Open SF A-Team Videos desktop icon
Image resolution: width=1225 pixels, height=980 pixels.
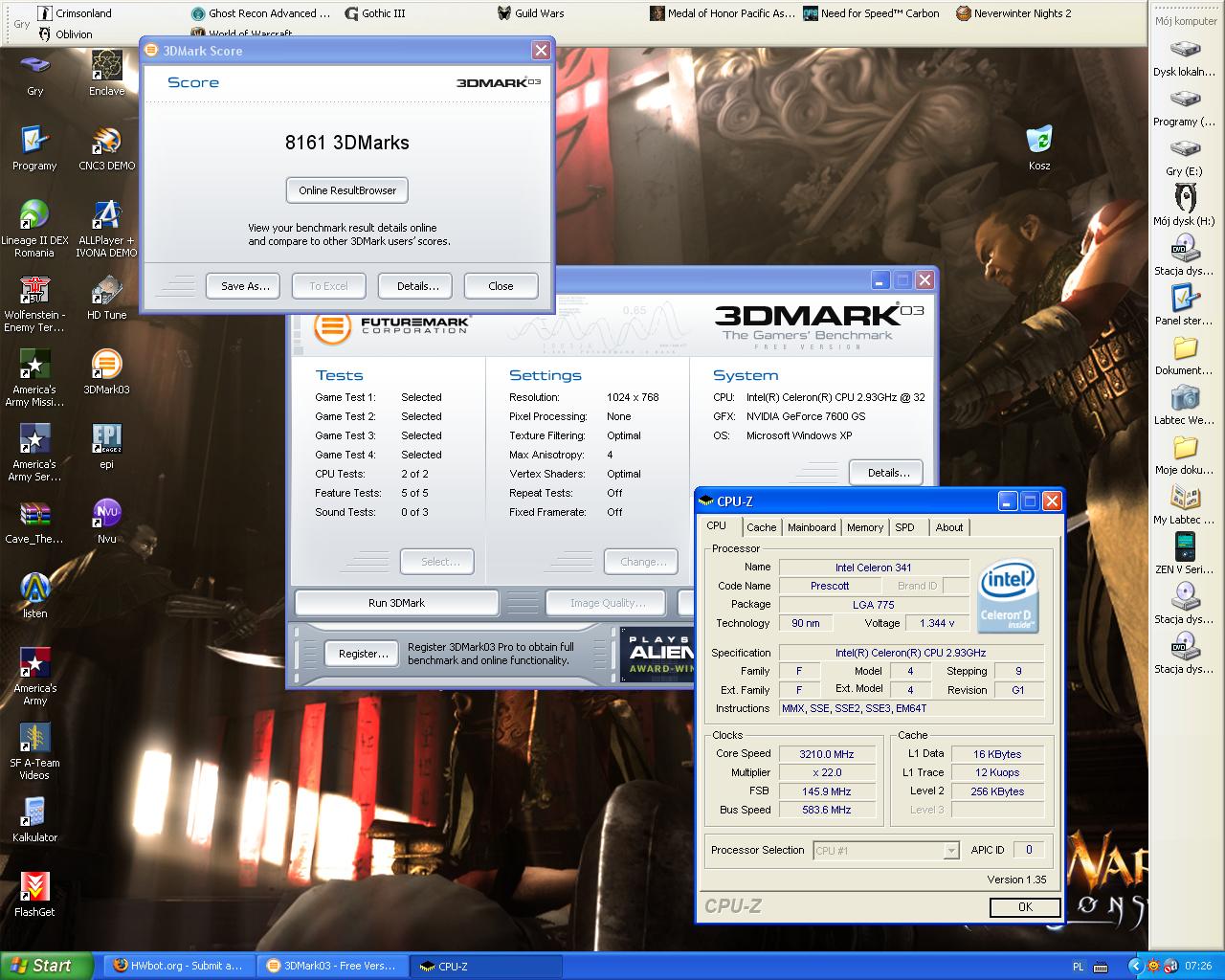pos(35,751)
